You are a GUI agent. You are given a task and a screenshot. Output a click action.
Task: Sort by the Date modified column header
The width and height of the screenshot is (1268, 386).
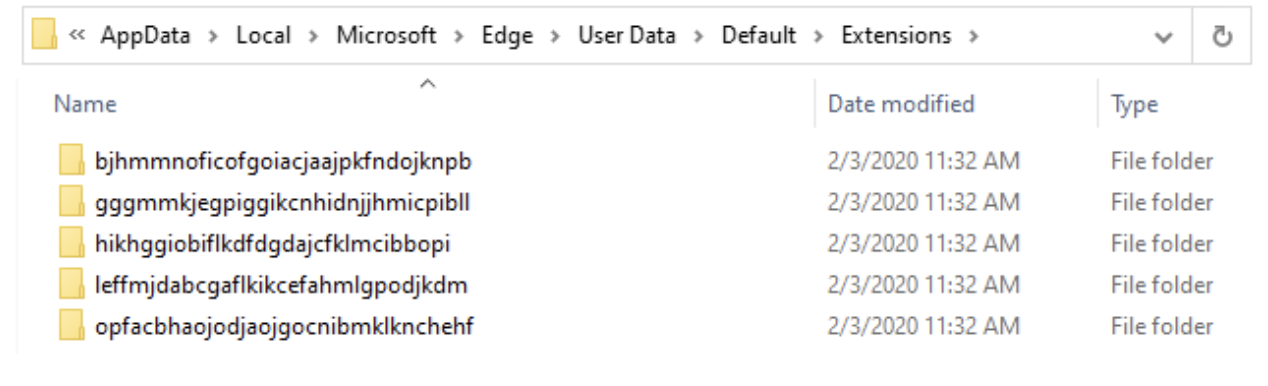click(901, 103)
